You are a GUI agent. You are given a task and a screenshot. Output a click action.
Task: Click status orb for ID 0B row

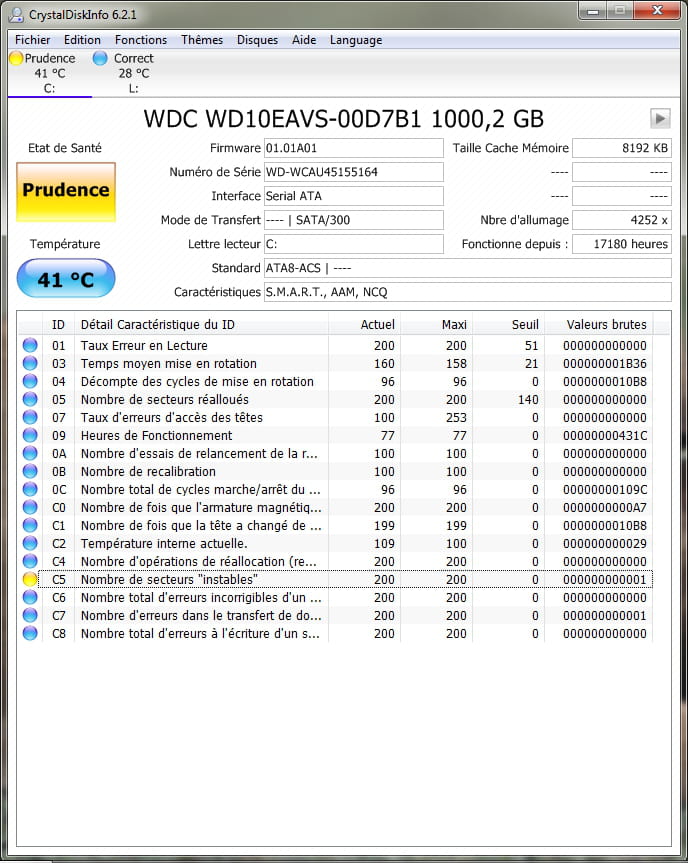point(30,471)
